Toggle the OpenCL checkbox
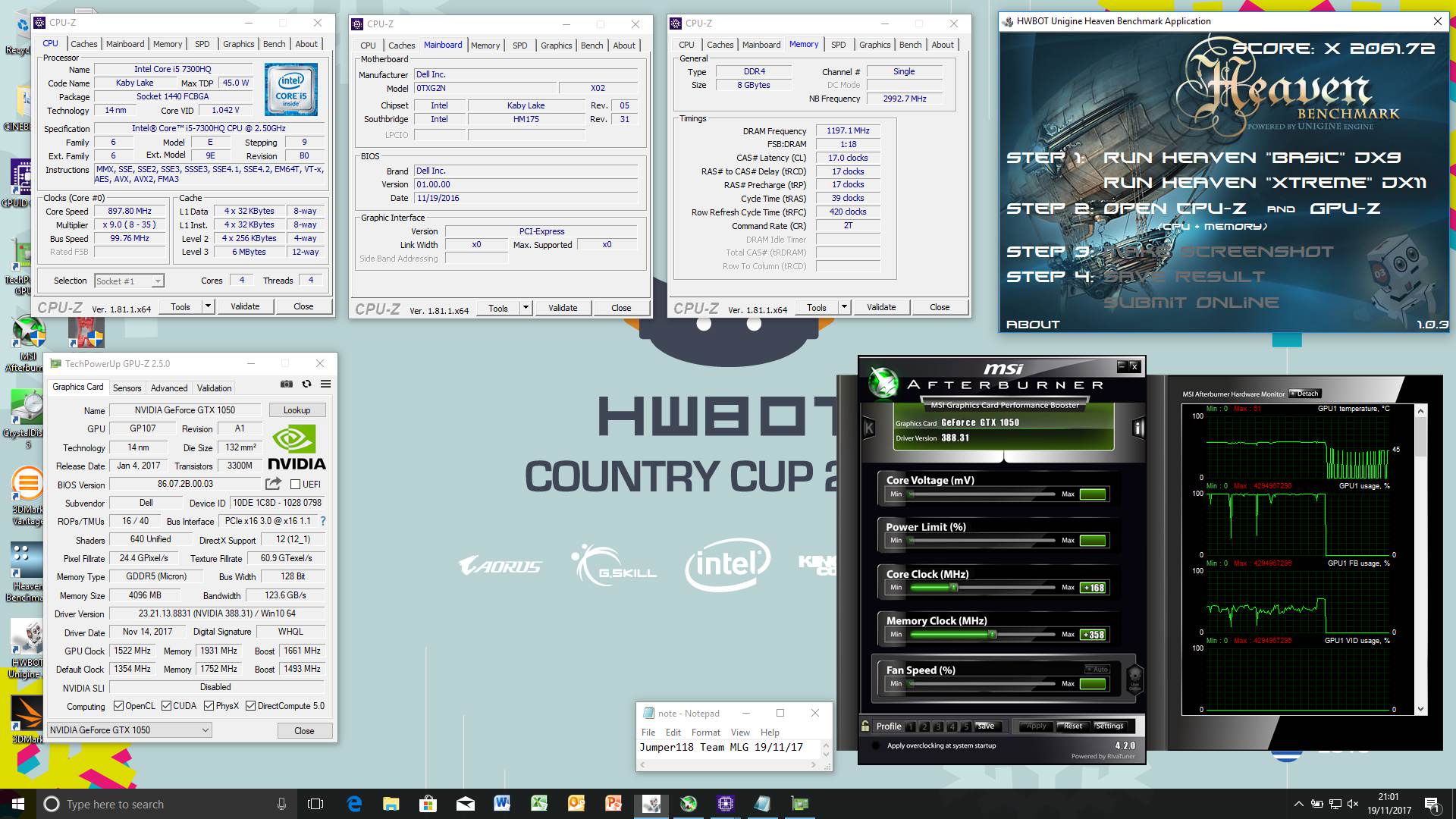 tap(118, 706)
